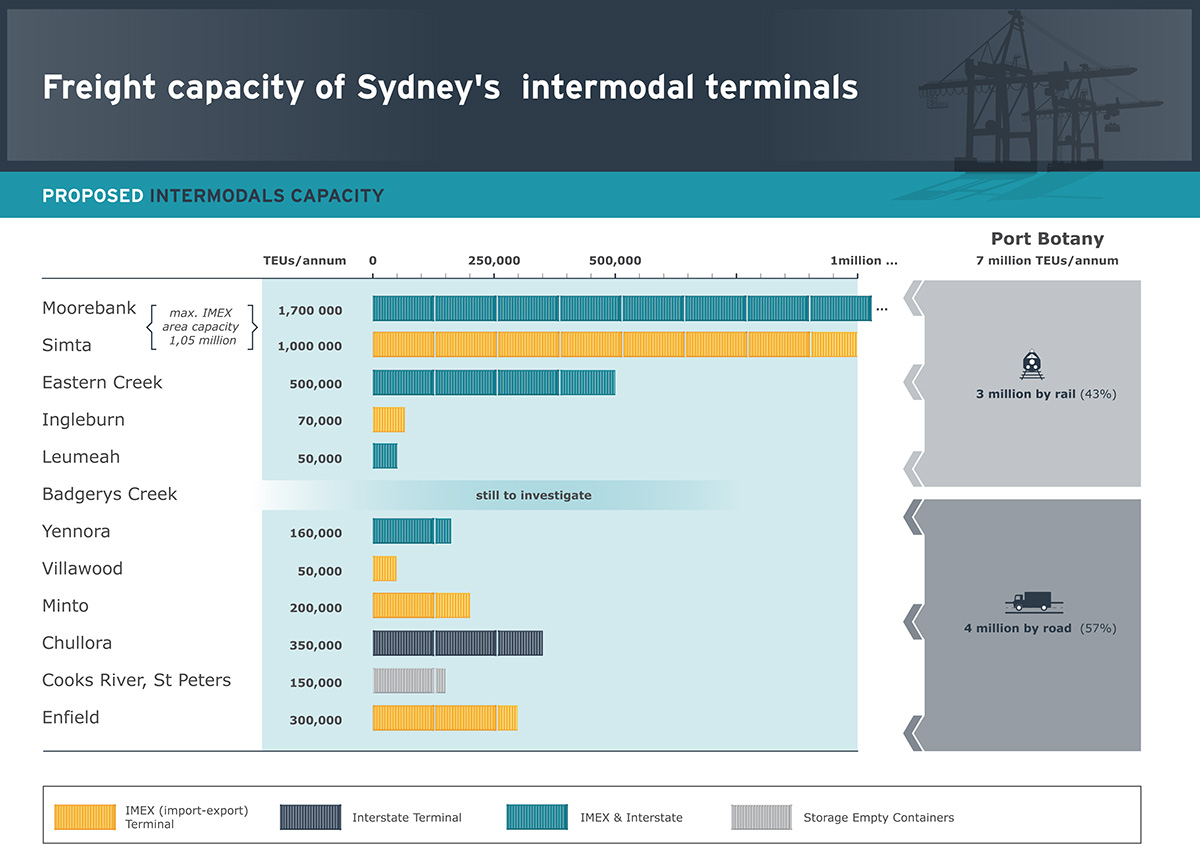Click the train icon above the rail figure
1200x848 pixels.
coord(1031,365)
